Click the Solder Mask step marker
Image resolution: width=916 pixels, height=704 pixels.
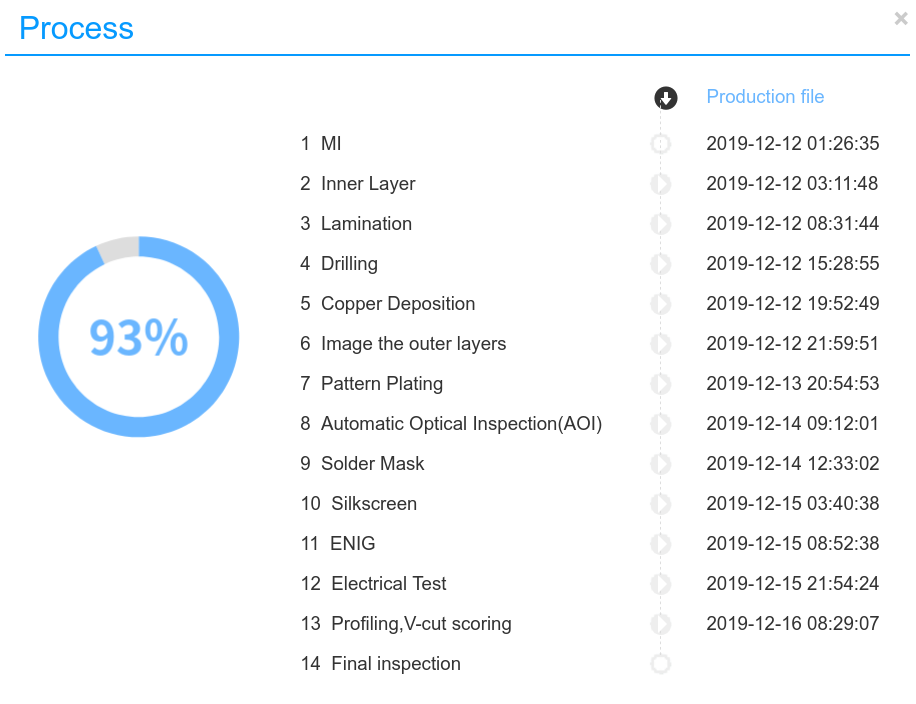pyautogui.click(x=661, y=464)
